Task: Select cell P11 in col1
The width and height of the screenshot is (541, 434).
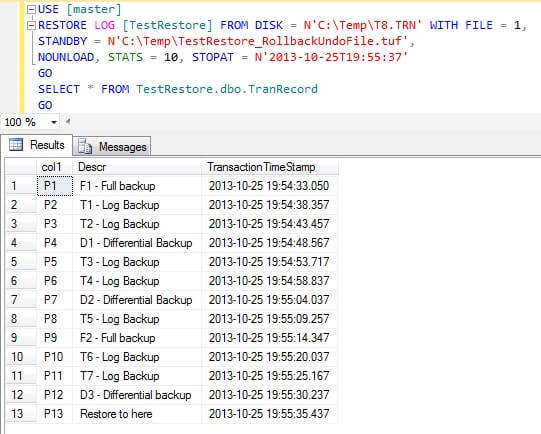Action: (55, 376)
